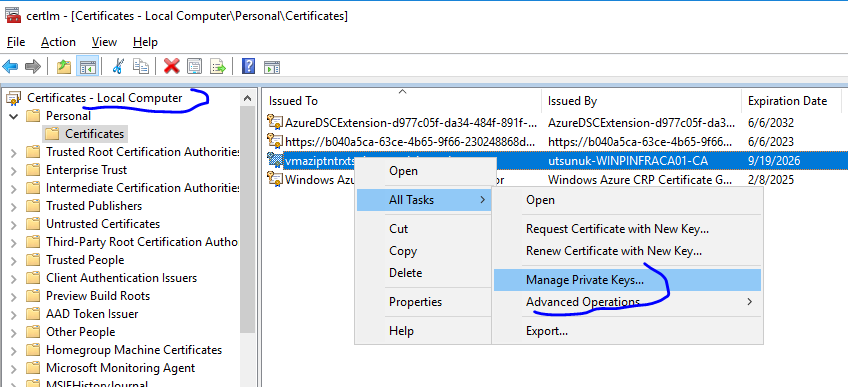
Task: Click the scissors Cut icon in the toolbar
Action: point(118,66)
